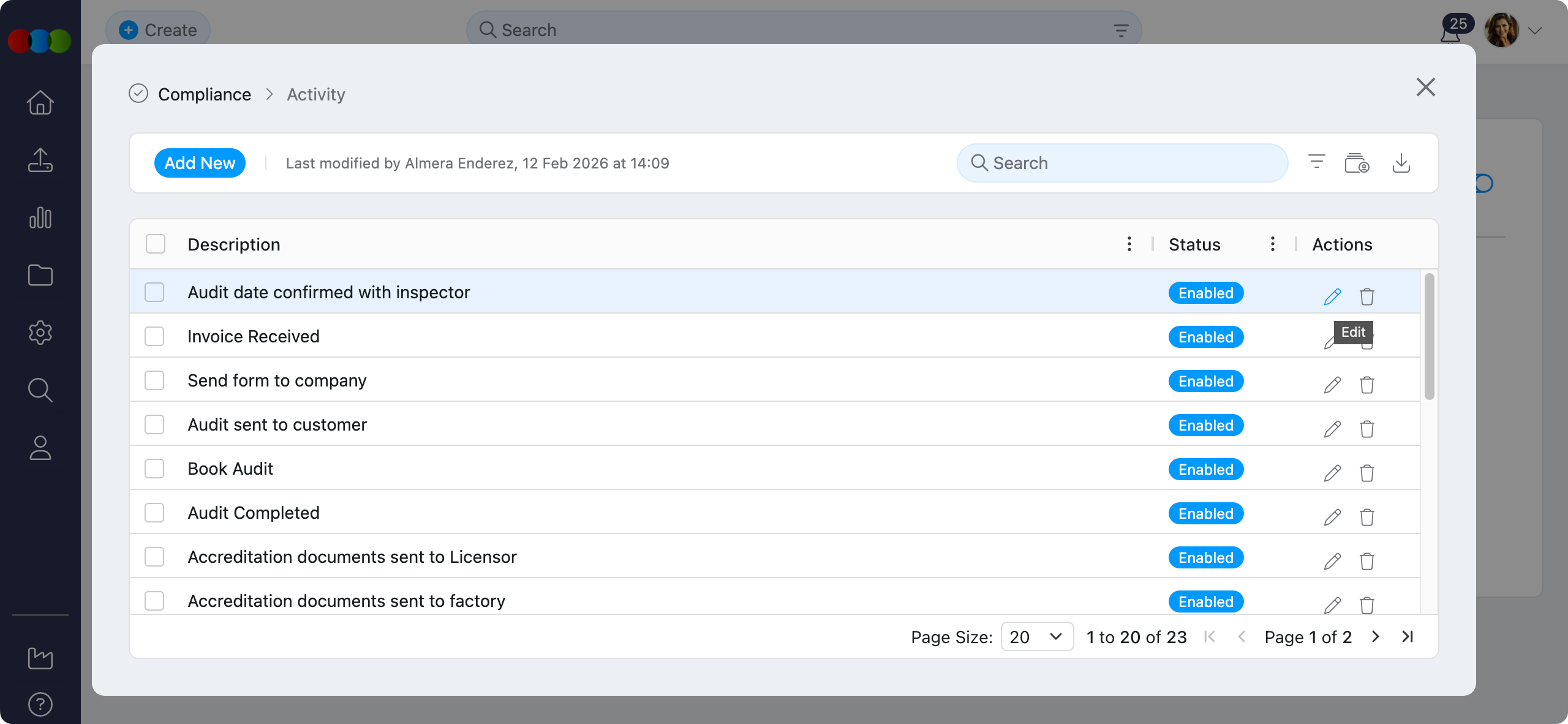
Task: Edit the Book Audit activity
Action: coord(1332,473)
